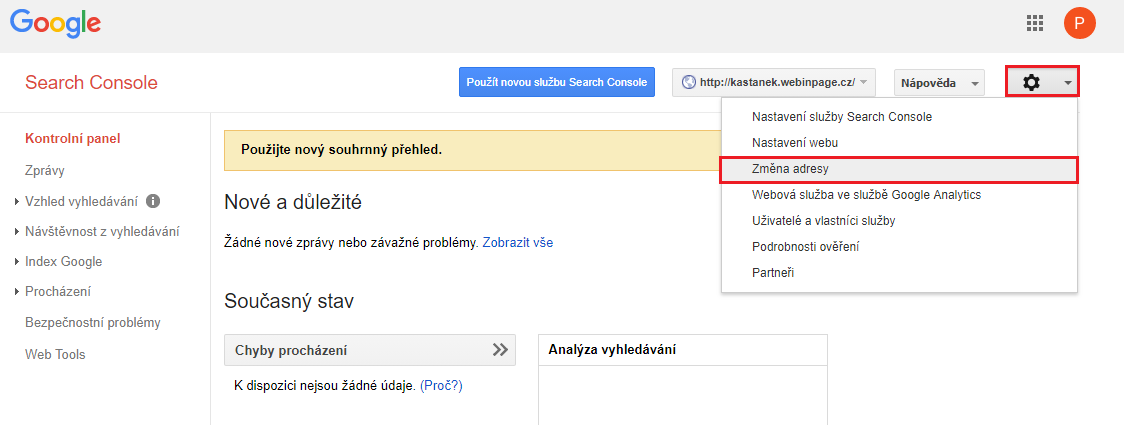Screen dimensions: 1124x433
Task: Open the Nápověda dropdown
Action: point(939,82)
